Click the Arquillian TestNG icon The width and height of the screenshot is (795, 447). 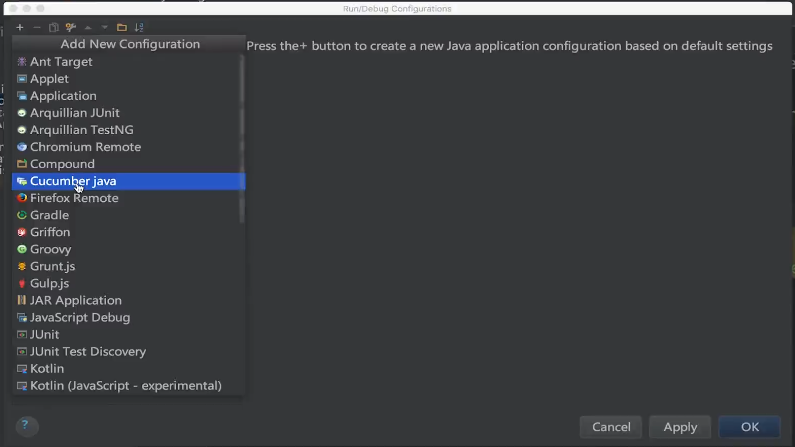[x=22, y=130]
